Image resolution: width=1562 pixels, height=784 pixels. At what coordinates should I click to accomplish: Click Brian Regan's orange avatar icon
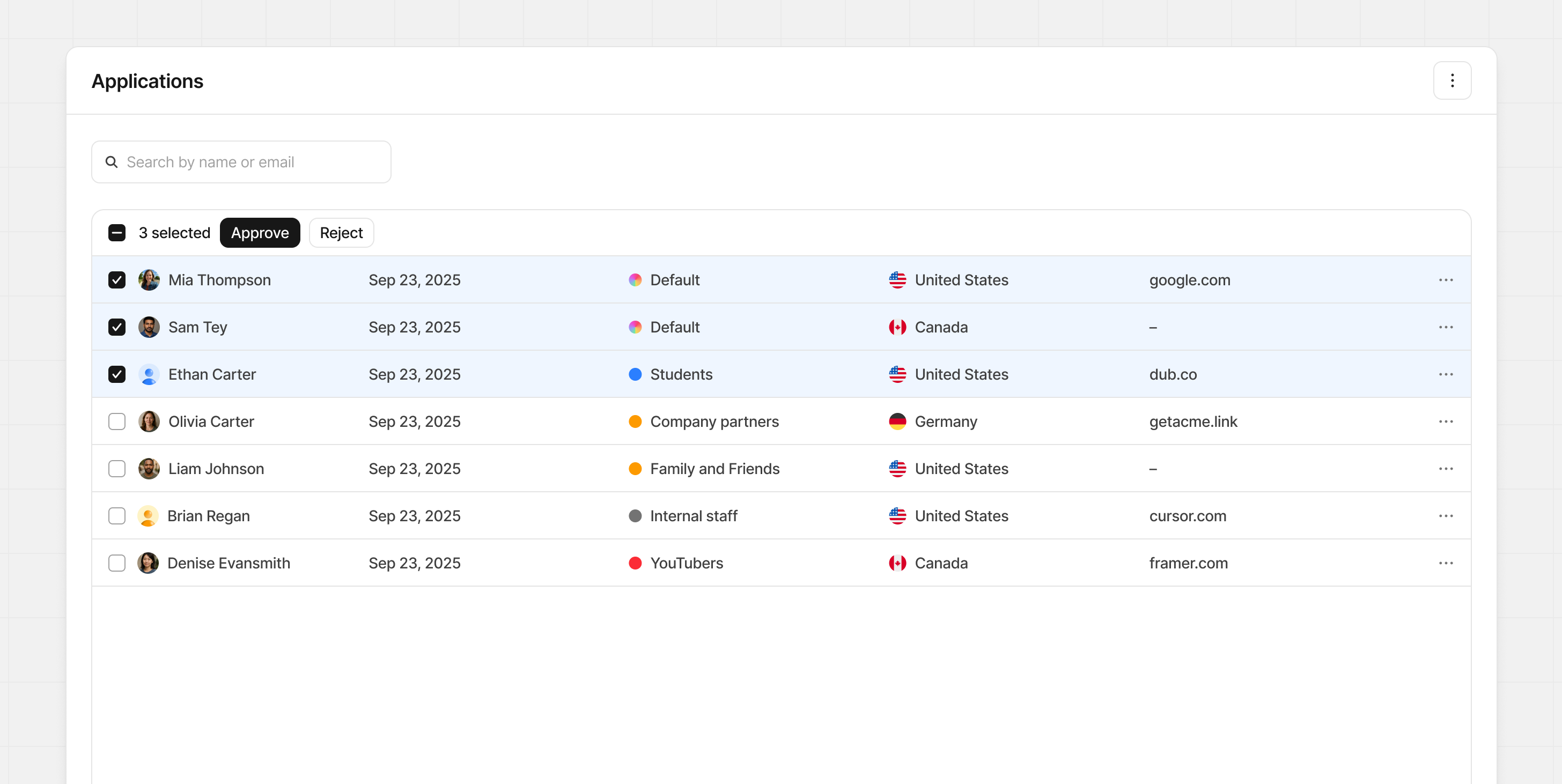[x=148, y=516]
